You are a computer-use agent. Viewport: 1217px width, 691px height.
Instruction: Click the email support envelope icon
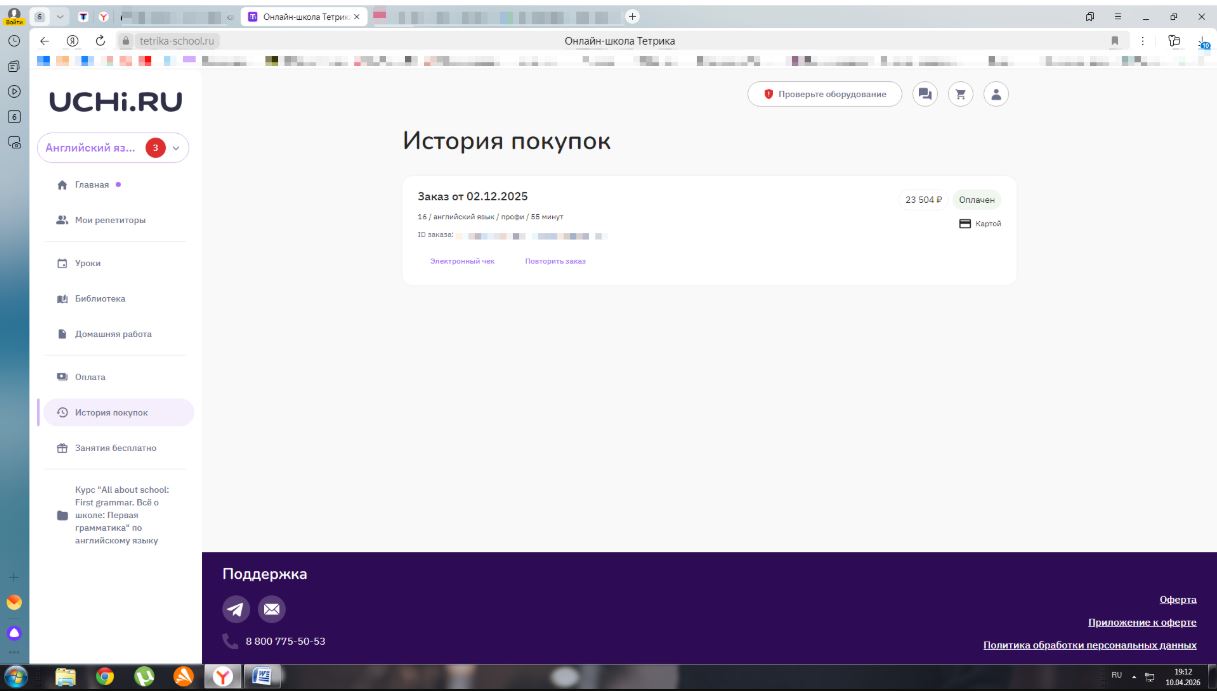point(272,609)
